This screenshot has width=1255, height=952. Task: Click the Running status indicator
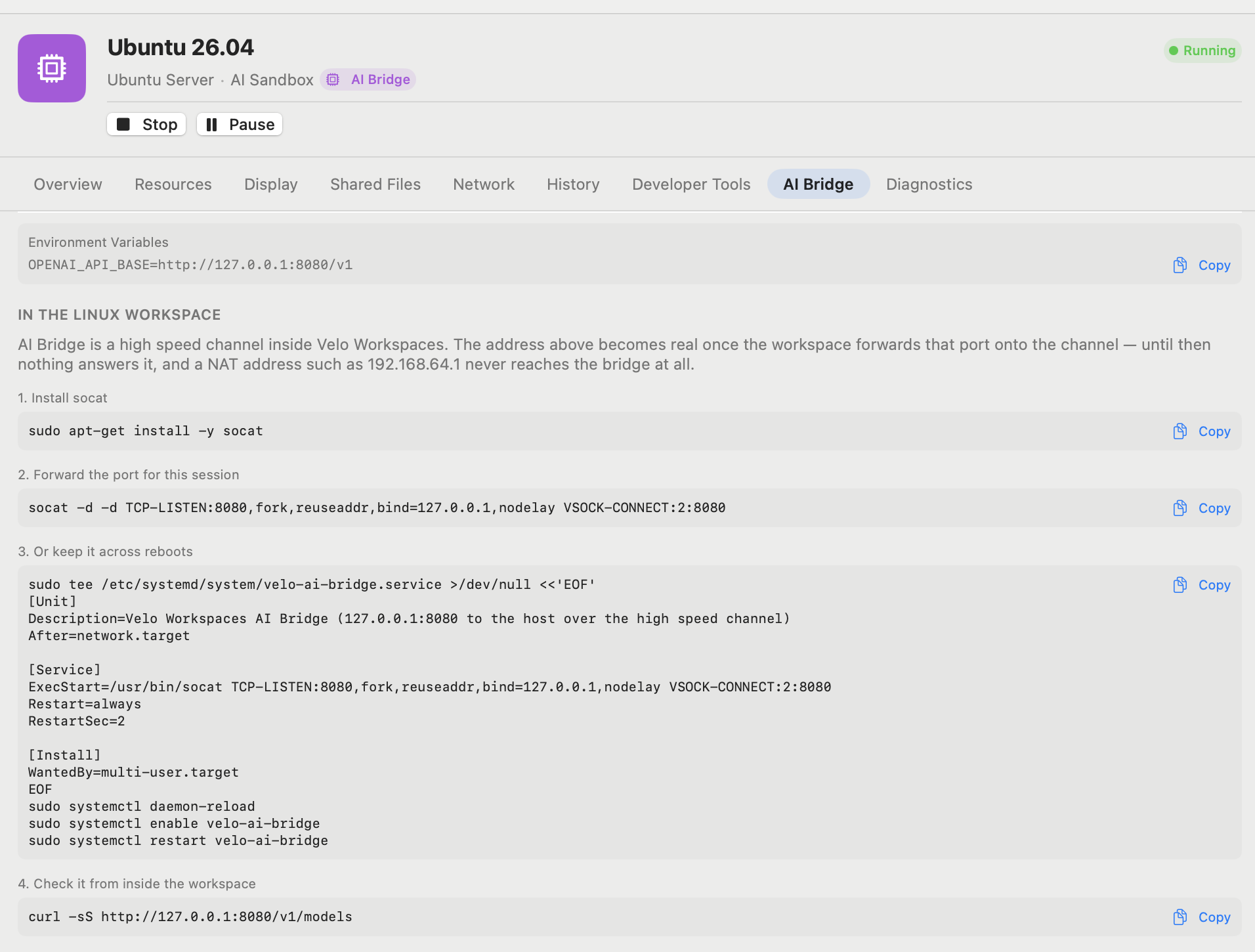(x=1202, y=51)
